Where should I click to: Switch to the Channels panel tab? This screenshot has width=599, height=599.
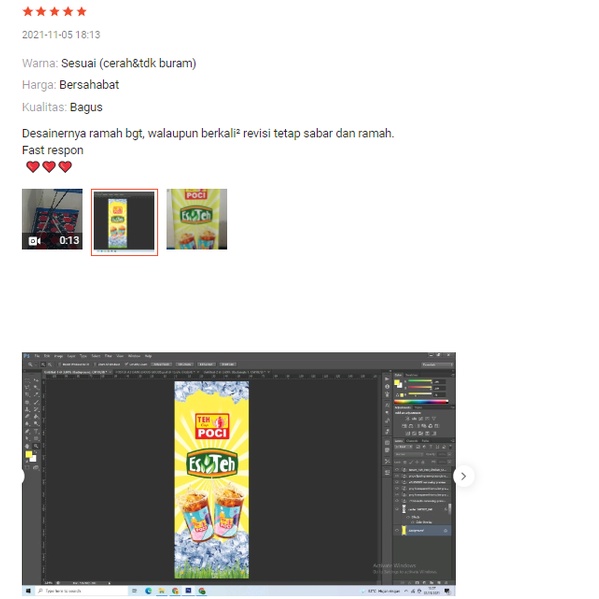click(x=412, y=441)
